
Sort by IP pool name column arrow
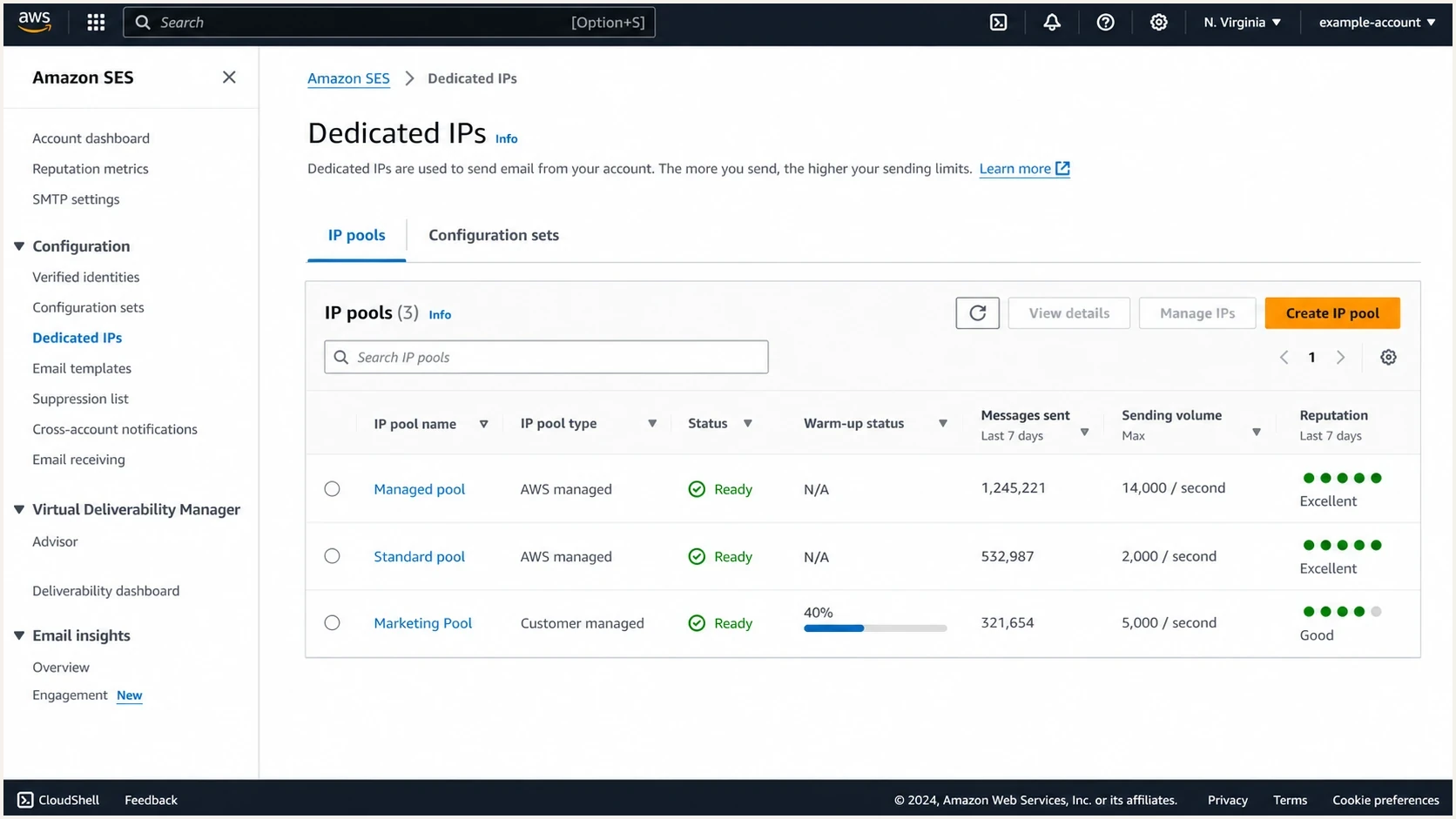coord(483,424)
